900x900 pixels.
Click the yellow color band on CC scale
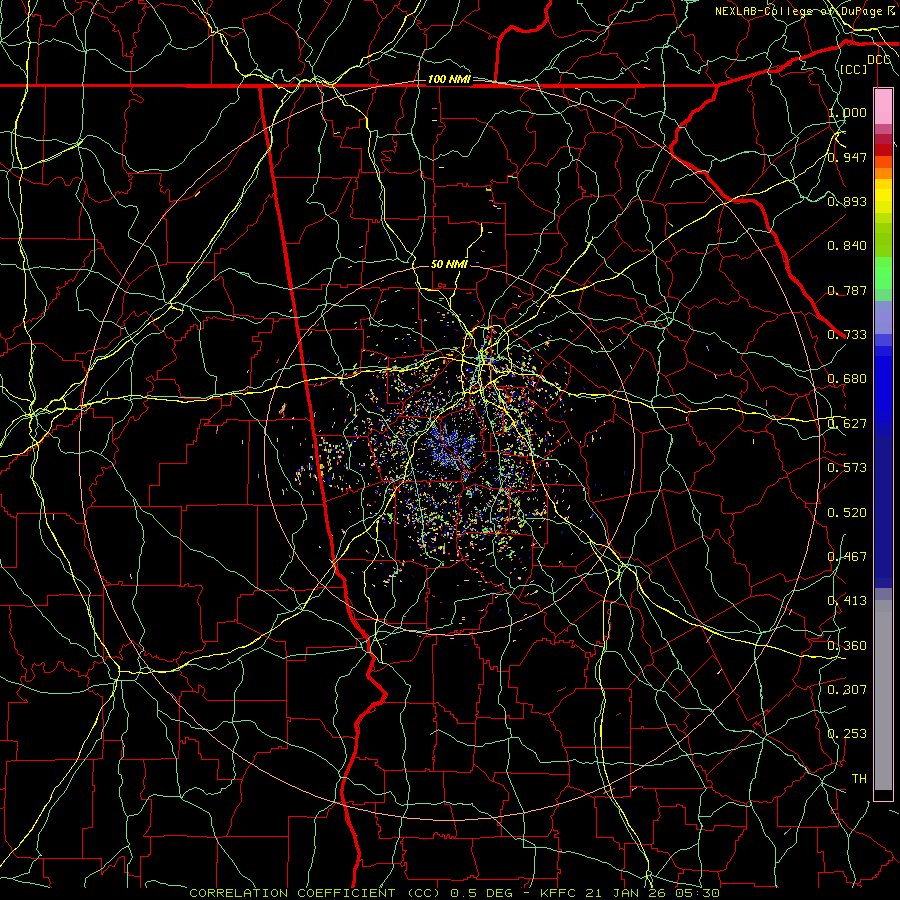pos(883,196)
